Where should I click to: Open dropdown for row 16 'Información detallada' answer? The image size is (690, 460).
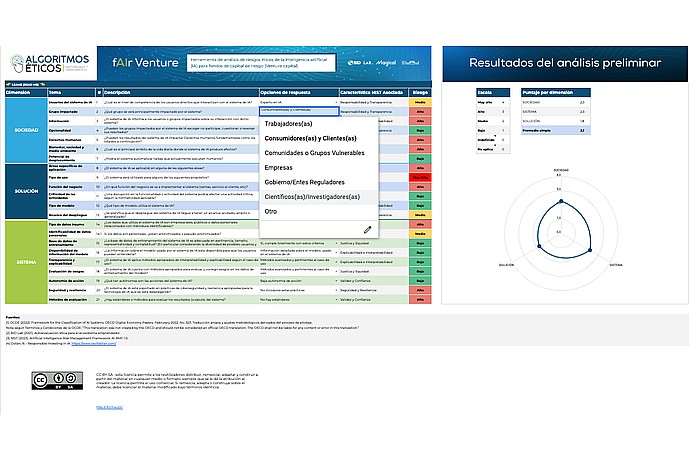pyautogui.click(x=337, y=252)
